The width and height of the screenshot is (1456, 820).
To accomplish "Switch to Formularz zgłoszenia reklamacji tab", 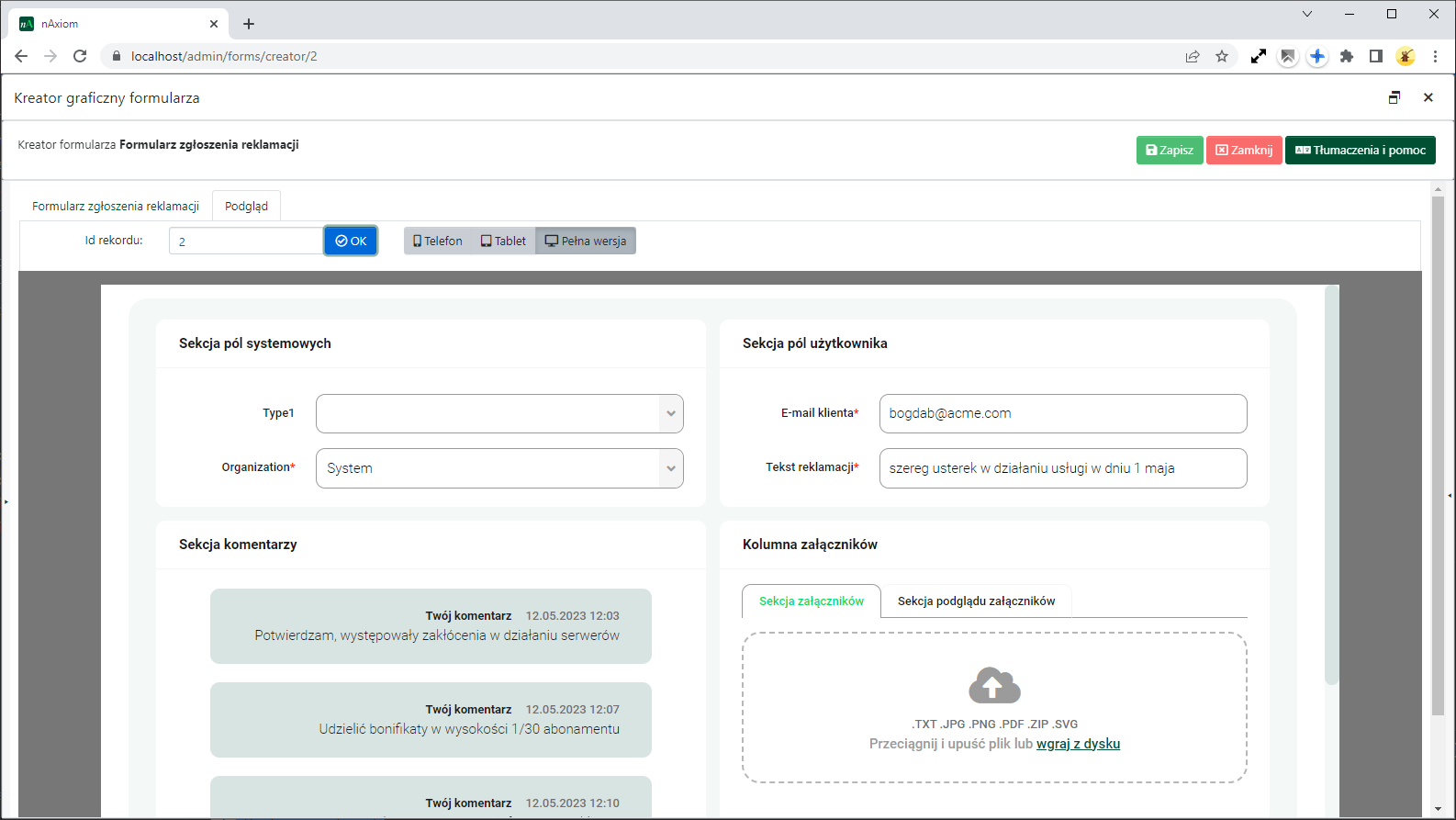I will point(116,206).
